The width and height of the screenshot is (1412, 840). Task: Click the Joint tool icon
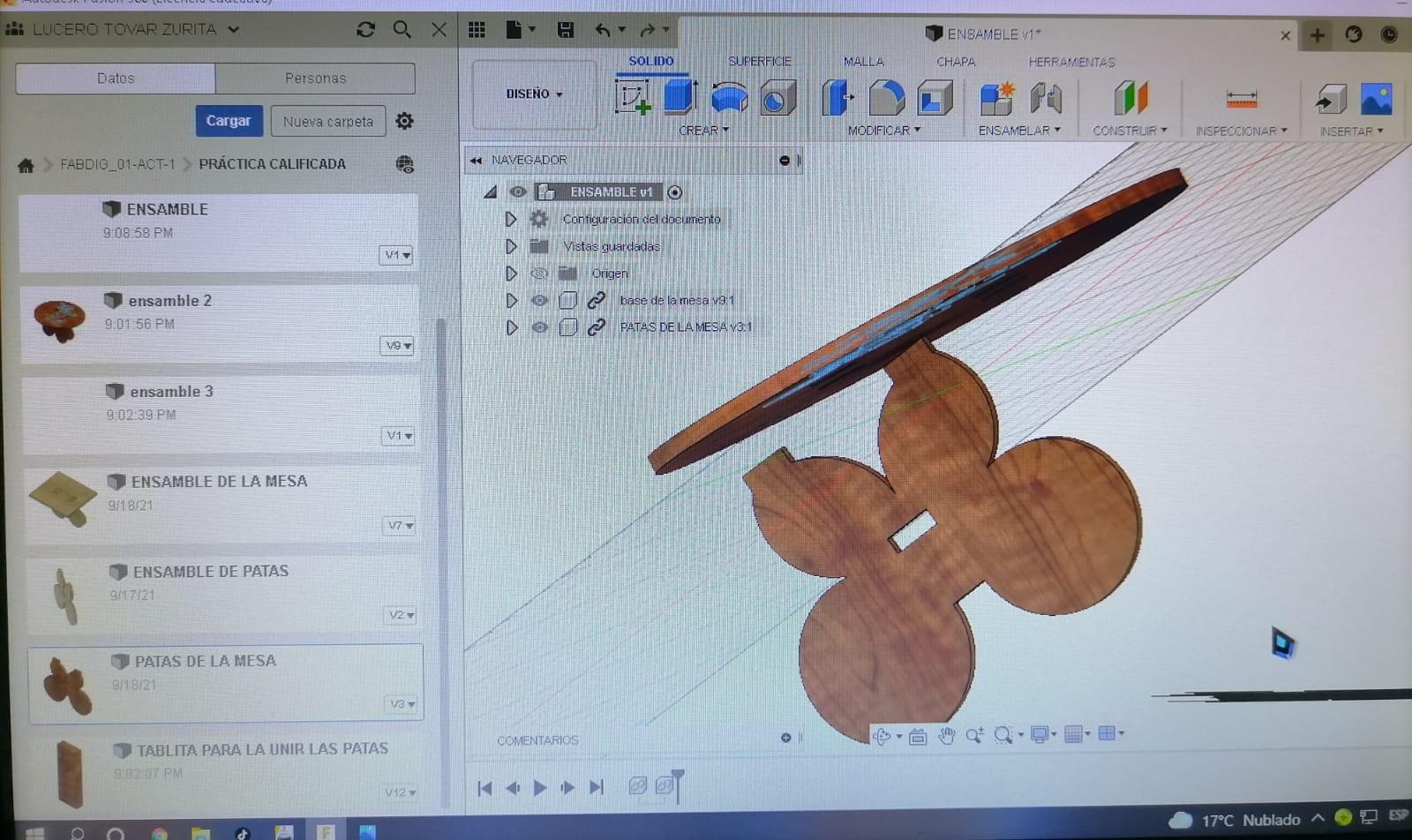pos(1046,99)
